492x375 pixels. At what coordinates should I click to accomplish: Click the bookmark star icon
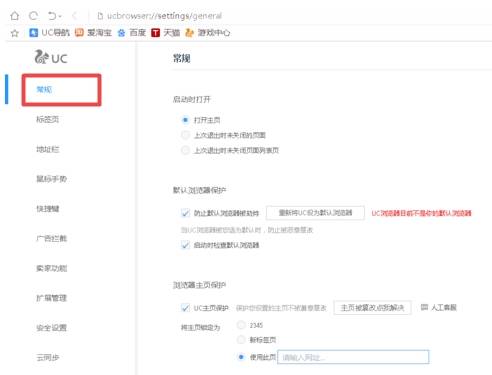[x=15, y=33]
